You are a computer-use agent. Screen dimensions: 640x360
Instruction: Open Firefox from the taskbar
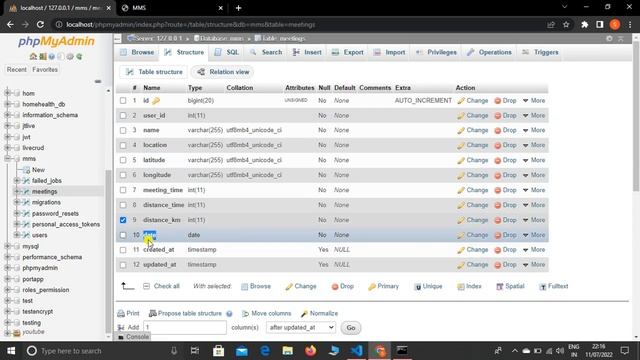[x=311, y=351]
